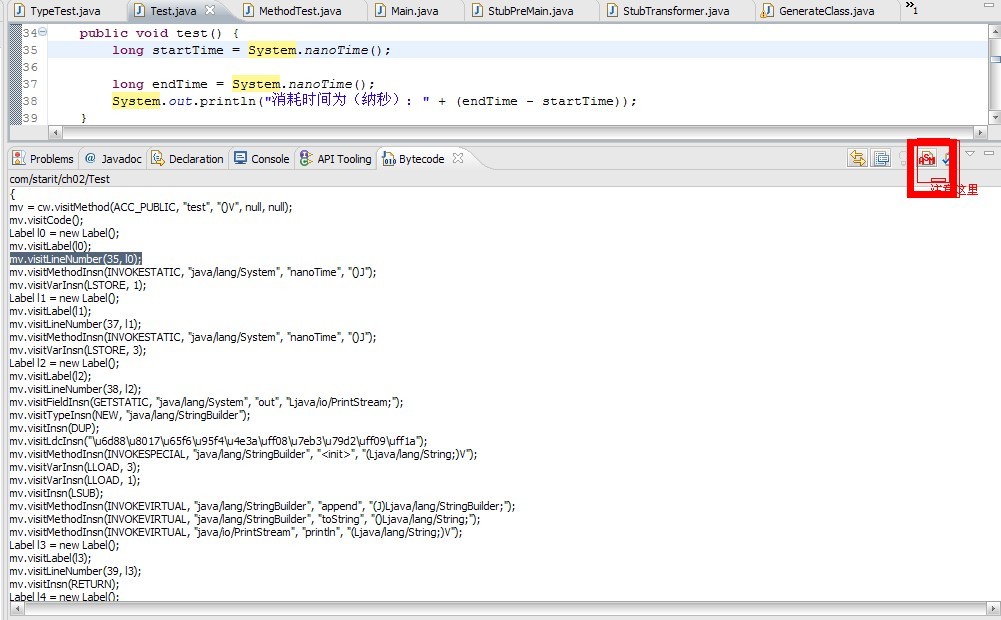
Task: Click line mv.visitLineNumber(38, l2);
Action: tap(75, 389)
